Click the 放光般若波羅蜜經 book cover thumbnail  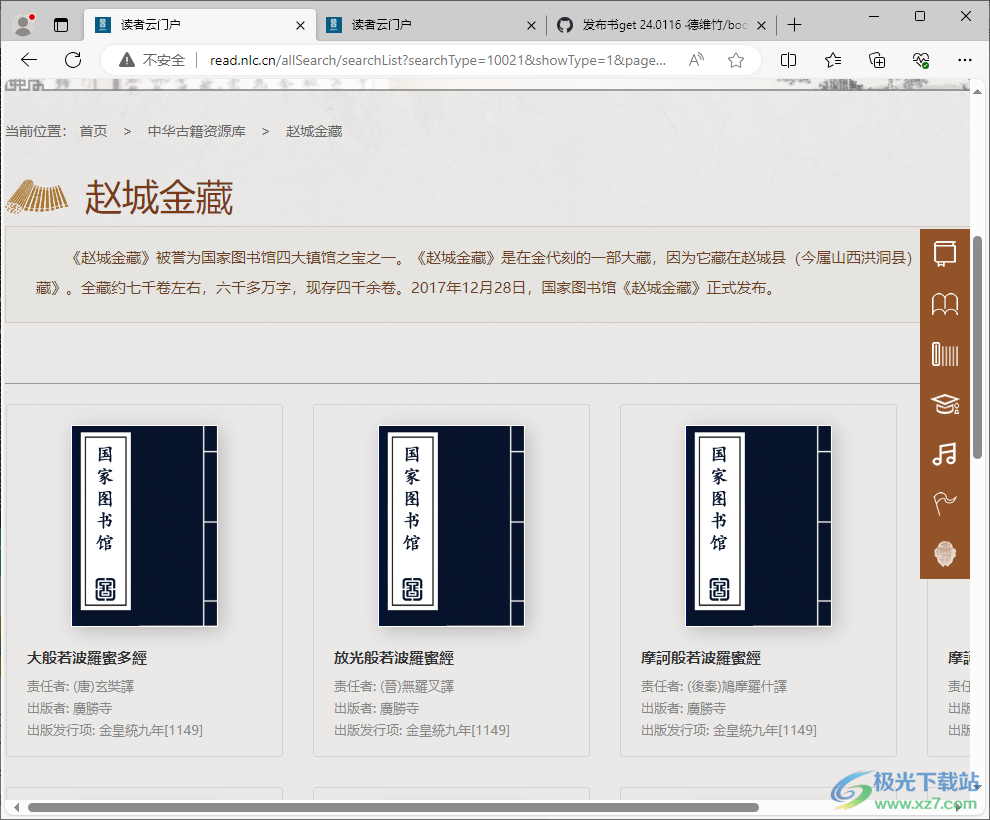[450, 527]
